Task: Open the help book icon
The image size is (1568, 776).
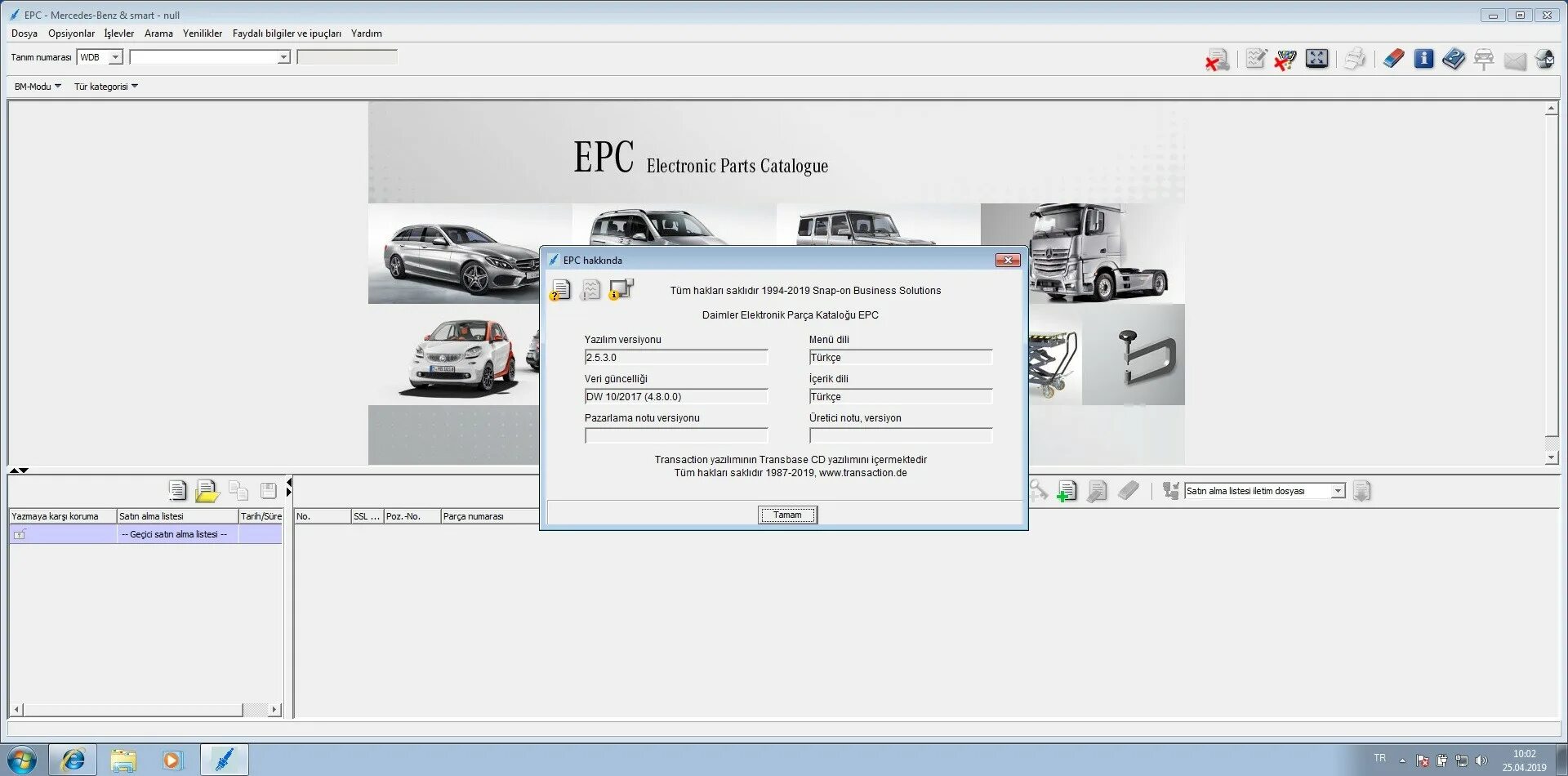Action: (x=1454, y=59)
